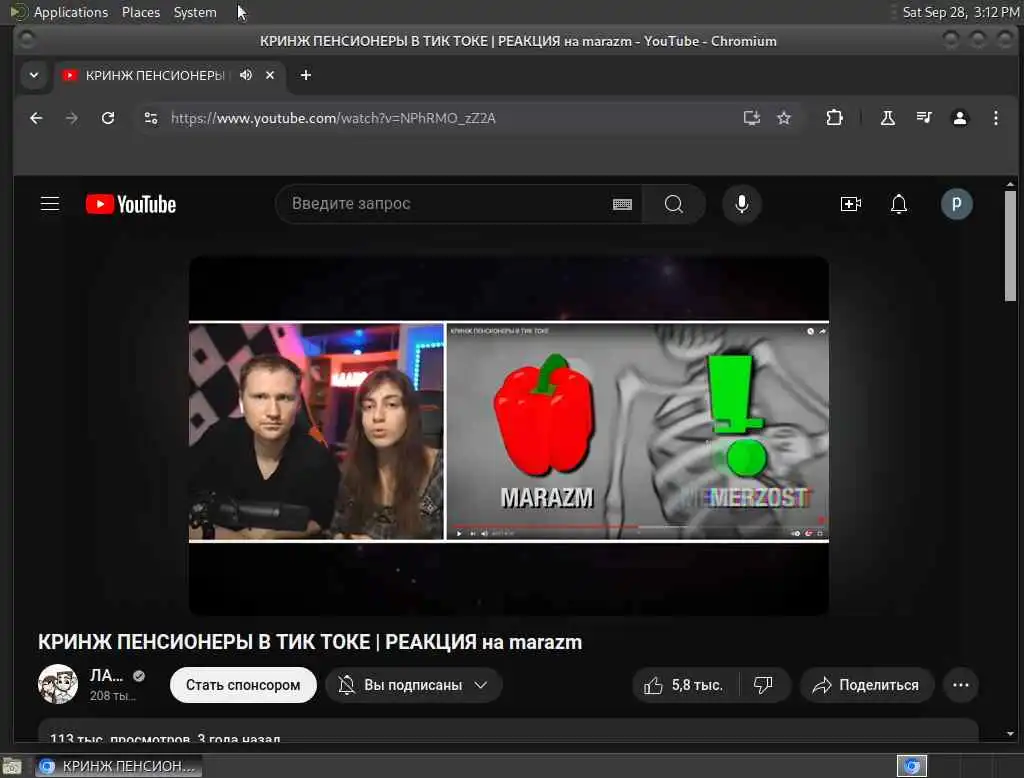Open more actions three-dot button under video
This screenshot has height=778, width=1024.
click(961, 685)
